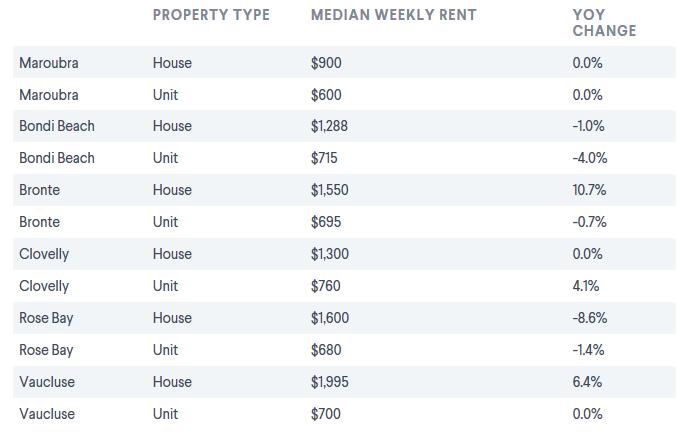Screen dimensions: 680x437
Task: Click the -4.0% change for Bondi Beach Unit
Action: 590,158
